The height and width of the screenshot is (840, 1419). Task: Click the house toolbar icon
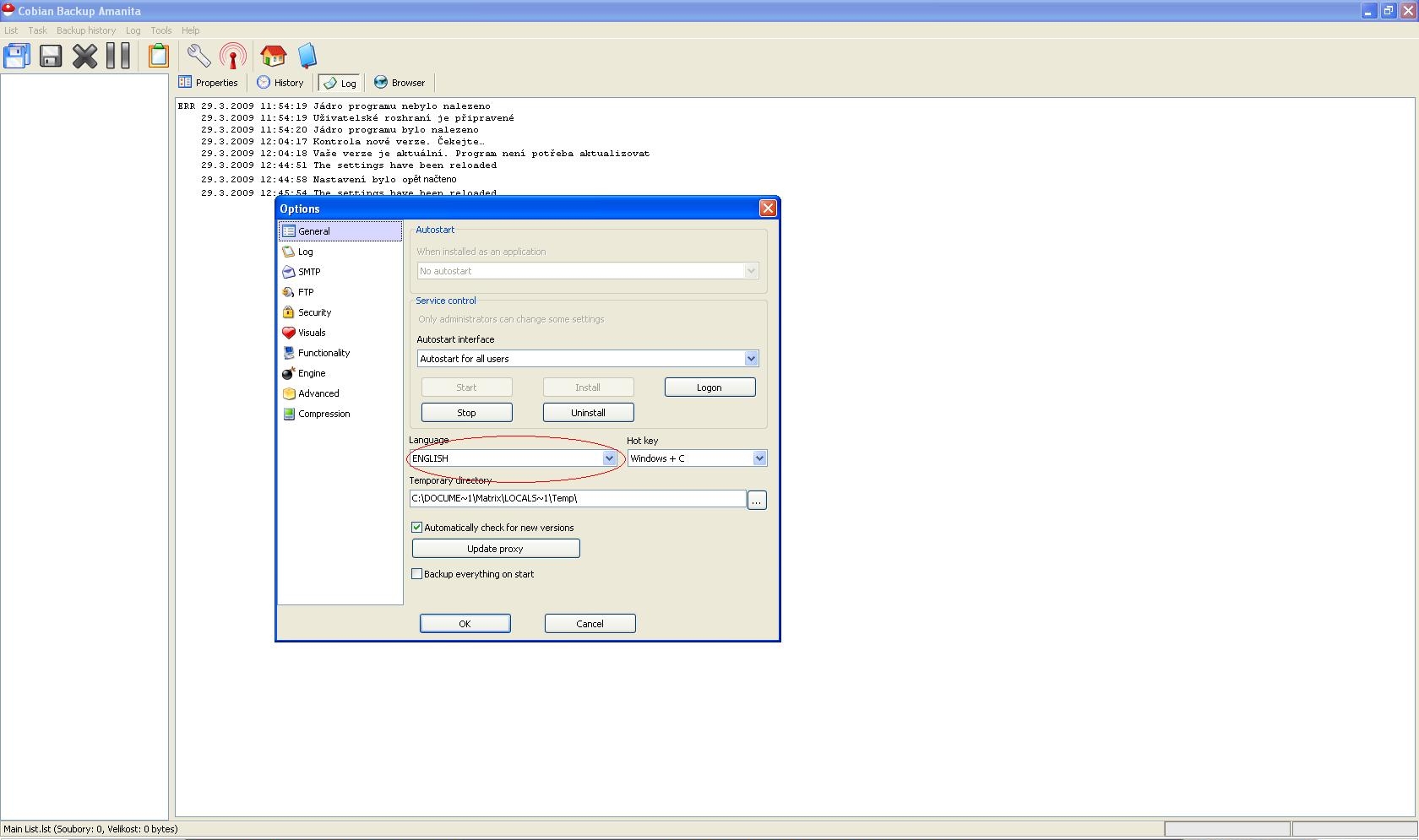point(273,56)
